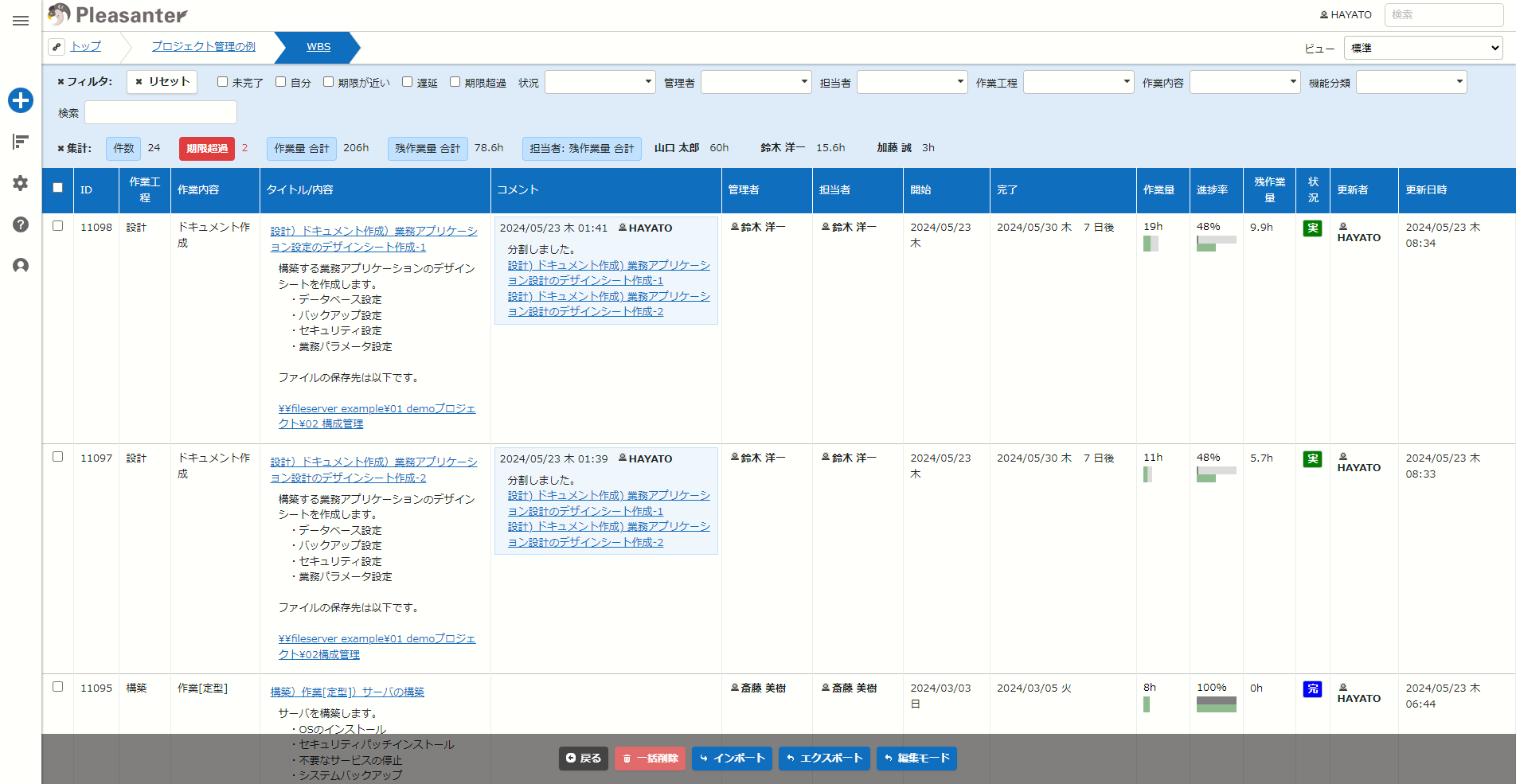
Task: Select the WBS breadcrumb tab
Action: click(x=318, y=47)
